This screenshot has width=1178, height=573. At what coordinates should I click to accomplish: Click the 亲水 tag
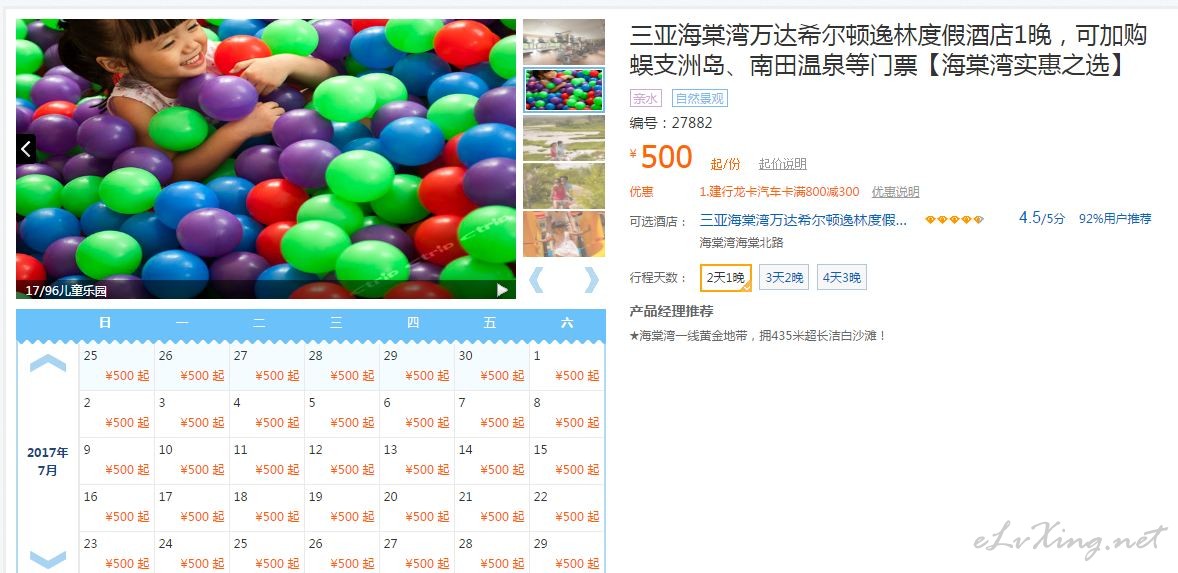[645, 98]
